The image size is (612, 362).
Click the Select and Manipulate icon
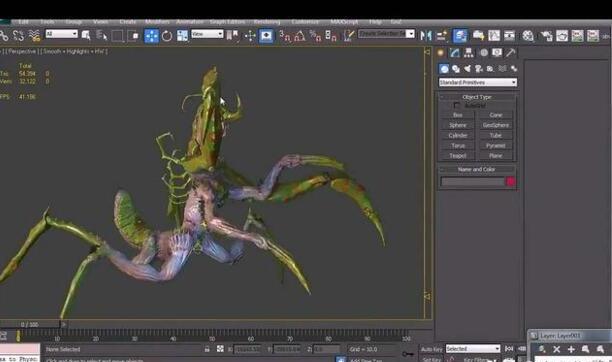coord(250,36)
